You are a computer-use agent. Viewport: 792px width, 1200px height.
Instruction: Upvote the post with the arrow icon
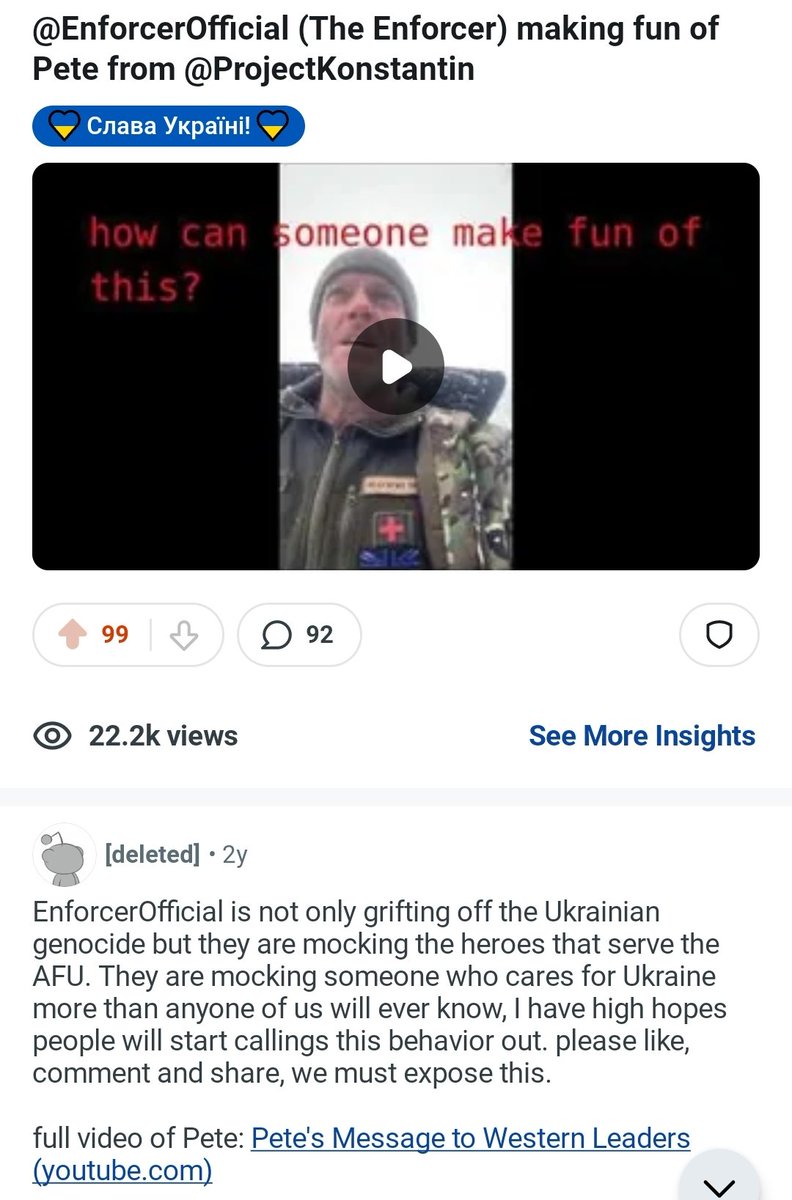point(75,635)
